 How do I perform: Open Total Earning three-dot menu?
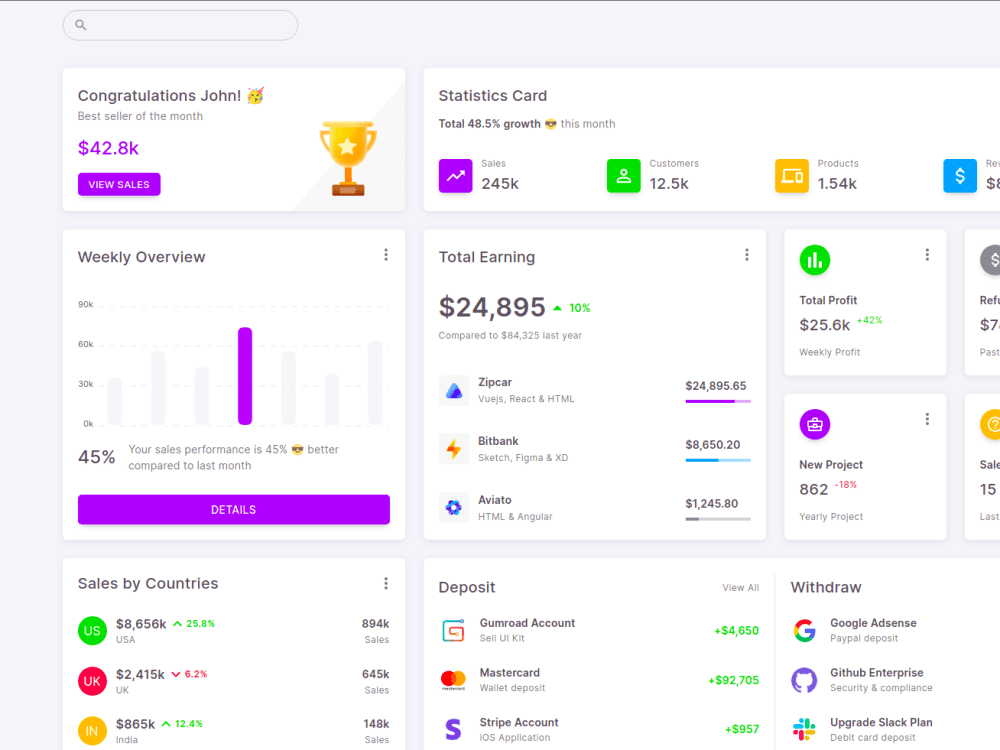747,255
